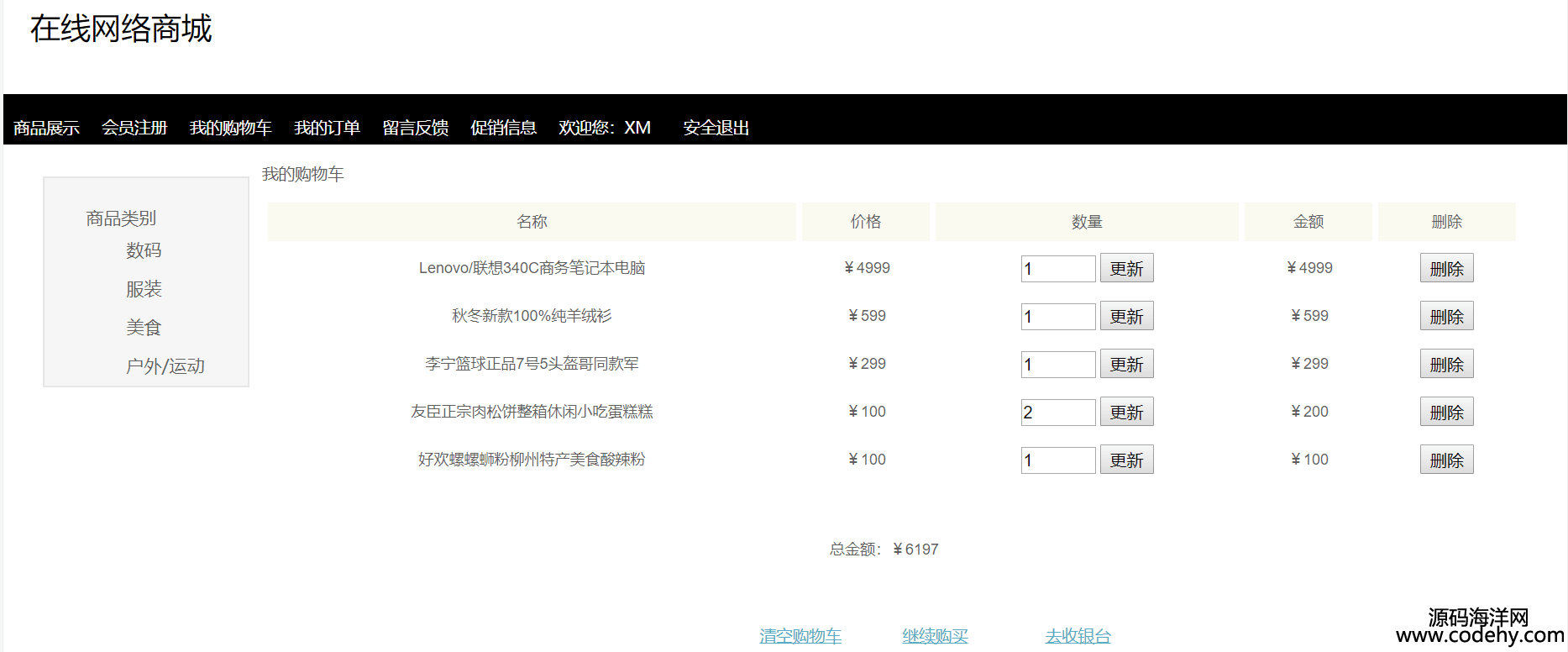The height and width of the screenshot is (652, 1568).
Task: Click 安全退出 to log out
Action: point(716,128)
